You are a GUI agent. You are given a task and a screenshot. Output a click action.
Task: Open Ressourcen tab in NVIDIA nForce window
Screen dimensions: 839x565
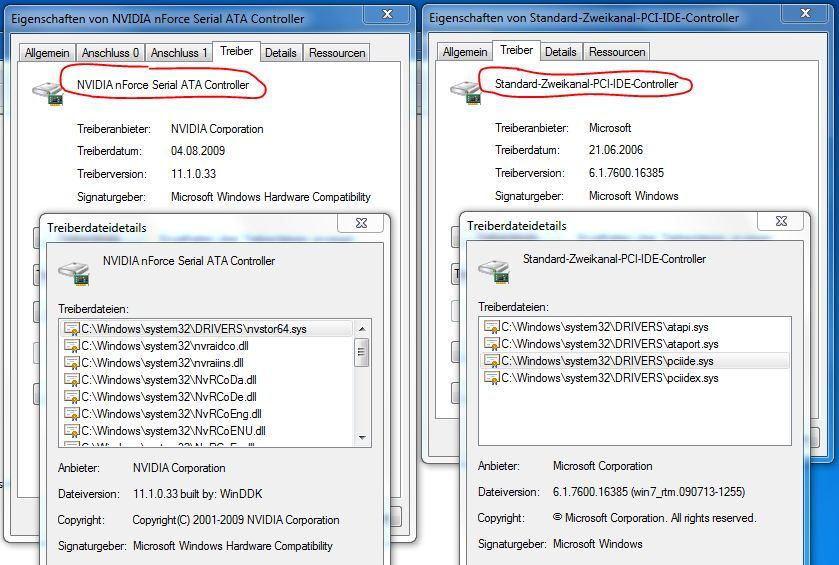click(337, 53)
